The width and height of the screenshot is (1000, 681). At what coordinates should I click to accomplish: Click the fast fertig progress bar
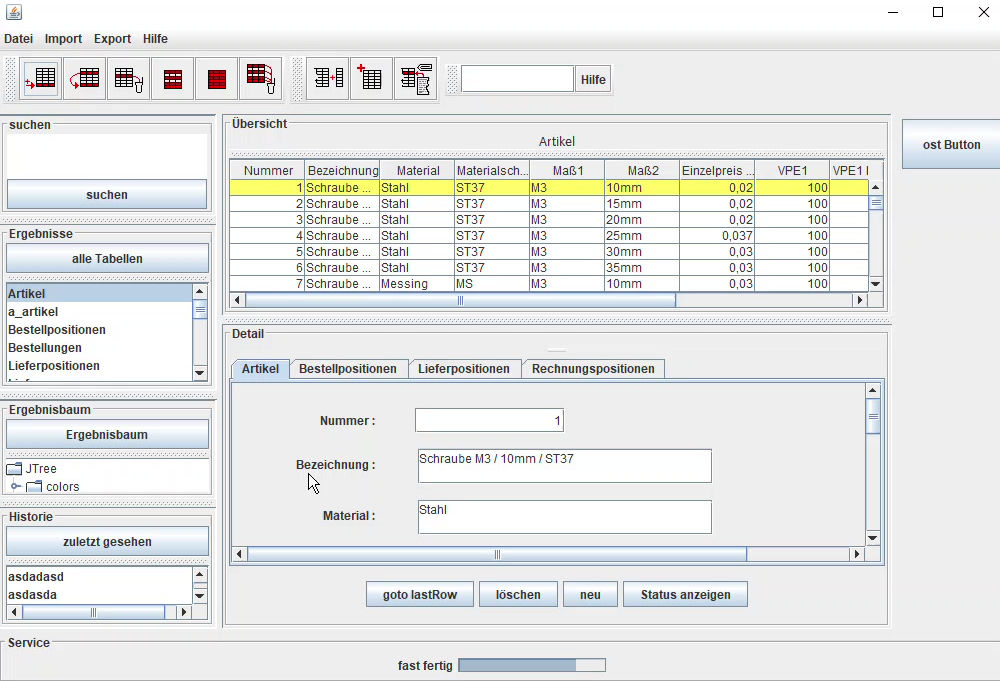tap(532, 665)
